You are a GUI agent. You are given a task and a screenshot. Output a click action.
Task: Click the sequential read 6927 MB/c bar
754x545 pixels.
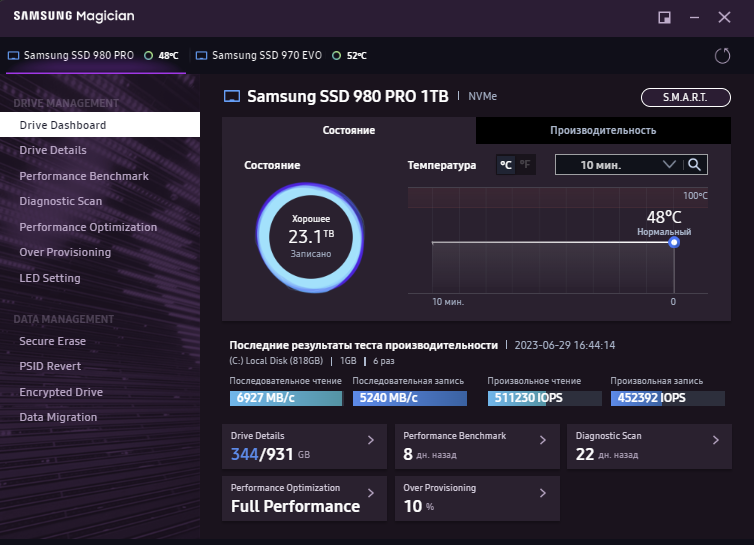click(286, 398)
